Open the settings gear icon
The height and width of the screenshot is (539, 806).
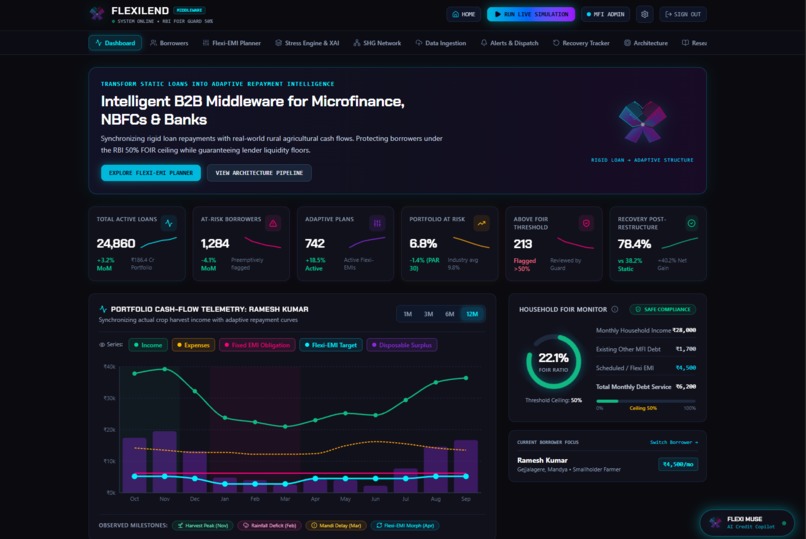point(644,14)
